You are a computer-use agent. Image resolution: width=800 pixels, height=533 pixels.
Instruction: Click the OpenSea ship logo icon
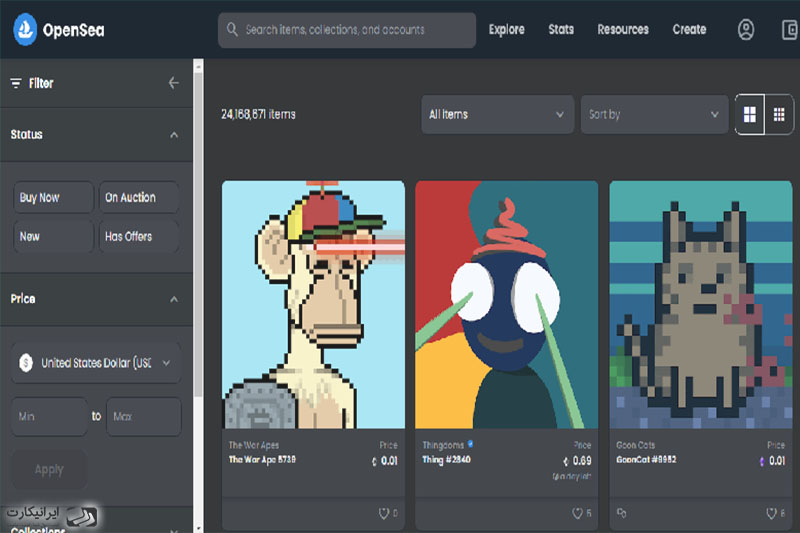25,30
